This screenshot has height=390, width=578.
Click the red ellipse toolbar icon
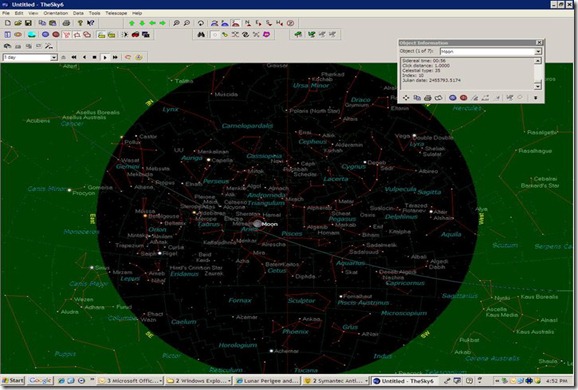tap(56, 34)
